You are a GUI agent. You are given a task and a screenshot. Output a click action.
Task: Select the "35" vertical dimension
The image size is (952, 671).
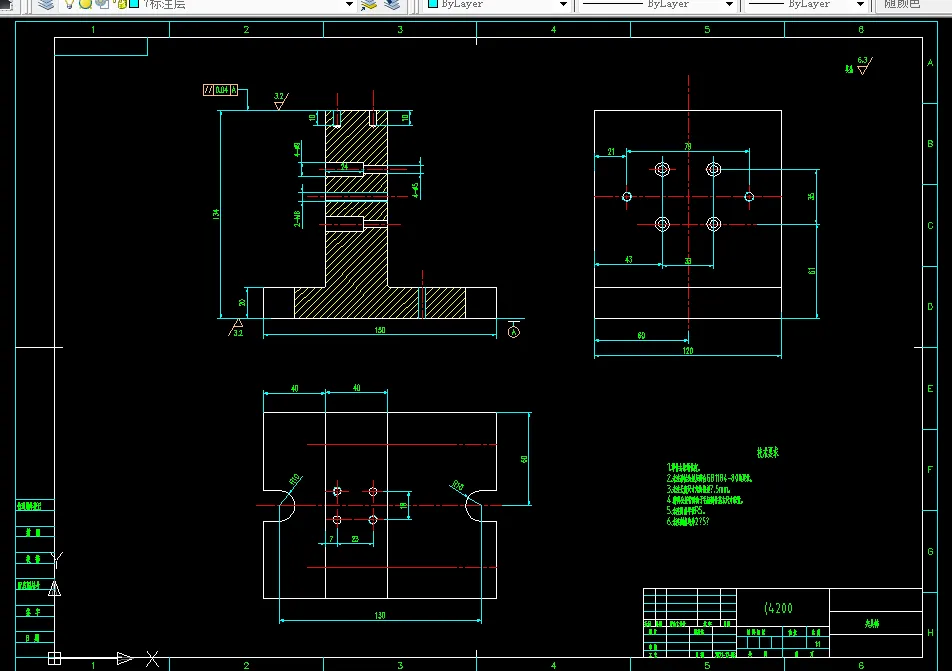(812, 197)
